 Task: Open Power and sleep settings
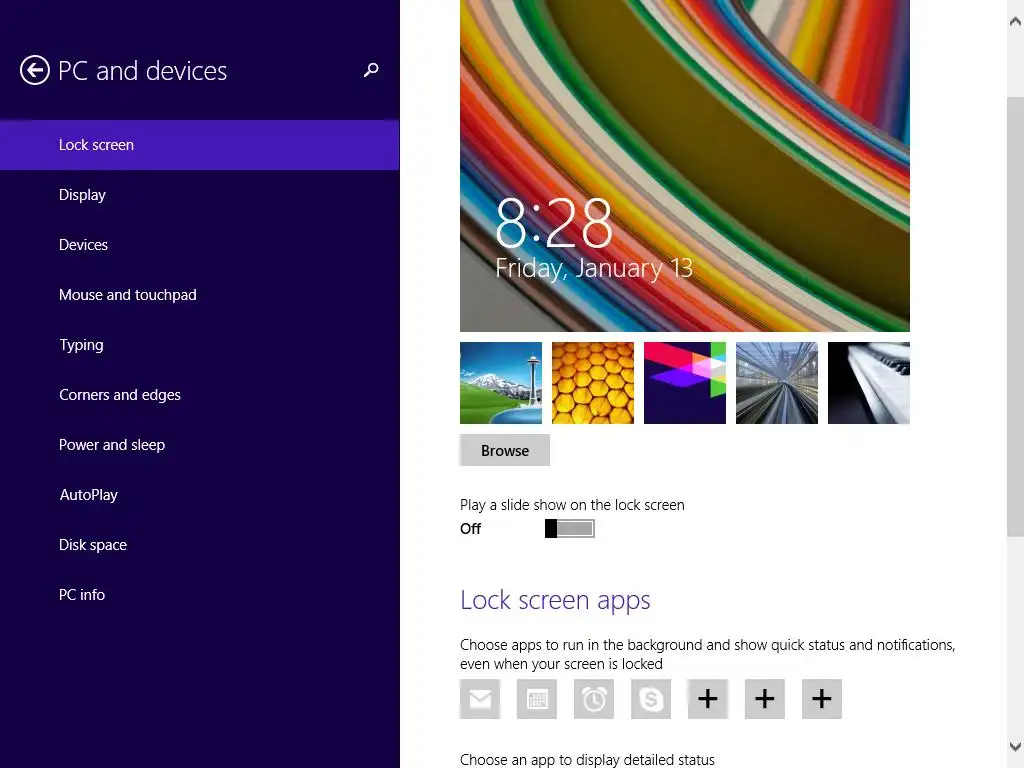click(x=200, y=445)
